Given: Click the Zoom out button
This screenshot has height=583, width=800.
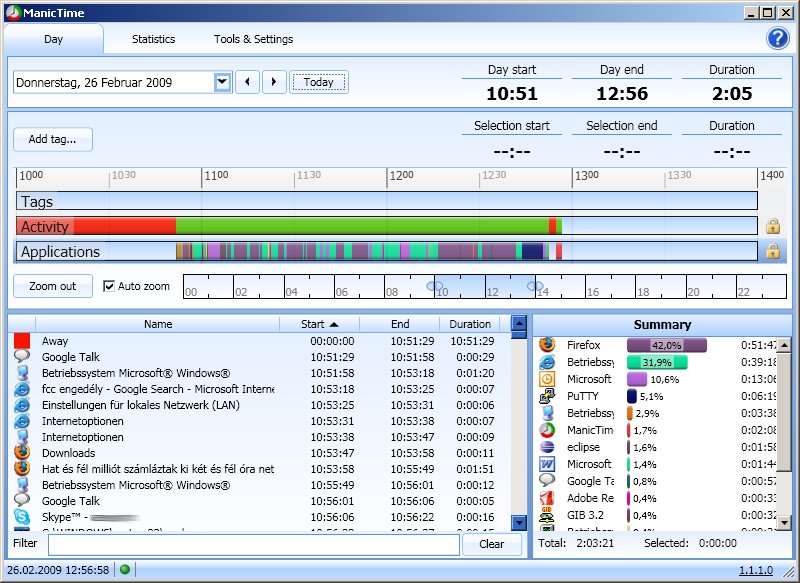Looking at the screenshot, I should pos(53,286).
